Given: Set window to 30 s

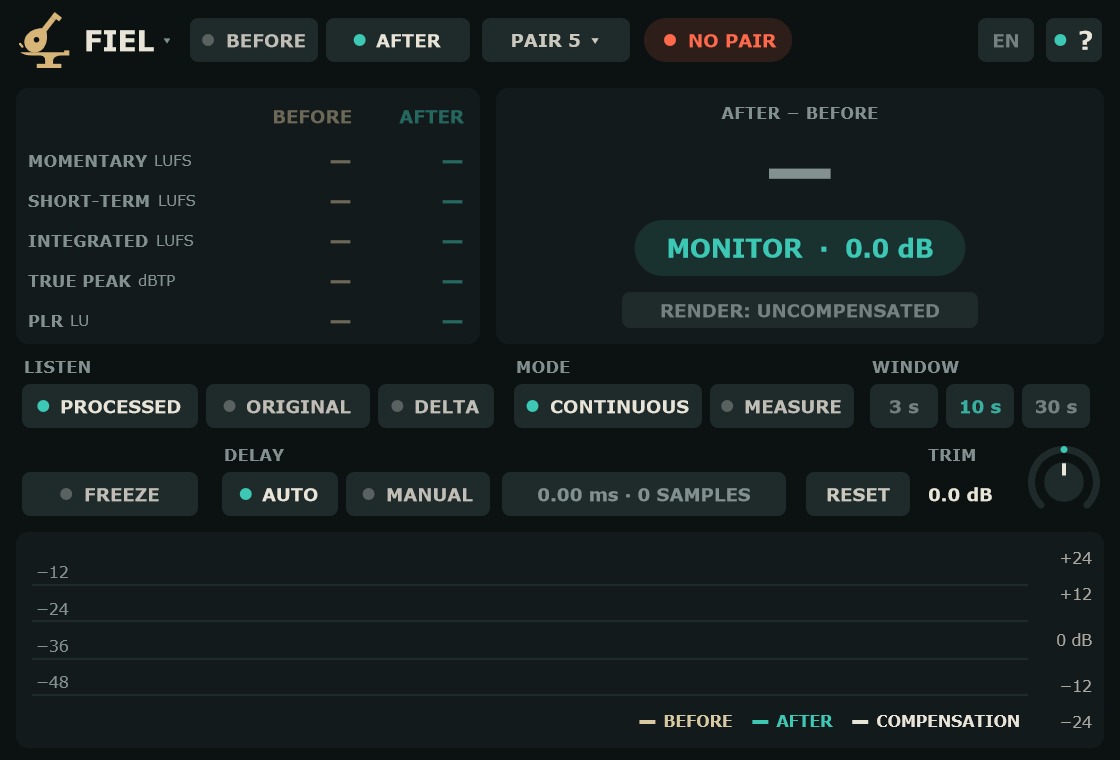Looking at the screenshot, I should pos(1056,406).
